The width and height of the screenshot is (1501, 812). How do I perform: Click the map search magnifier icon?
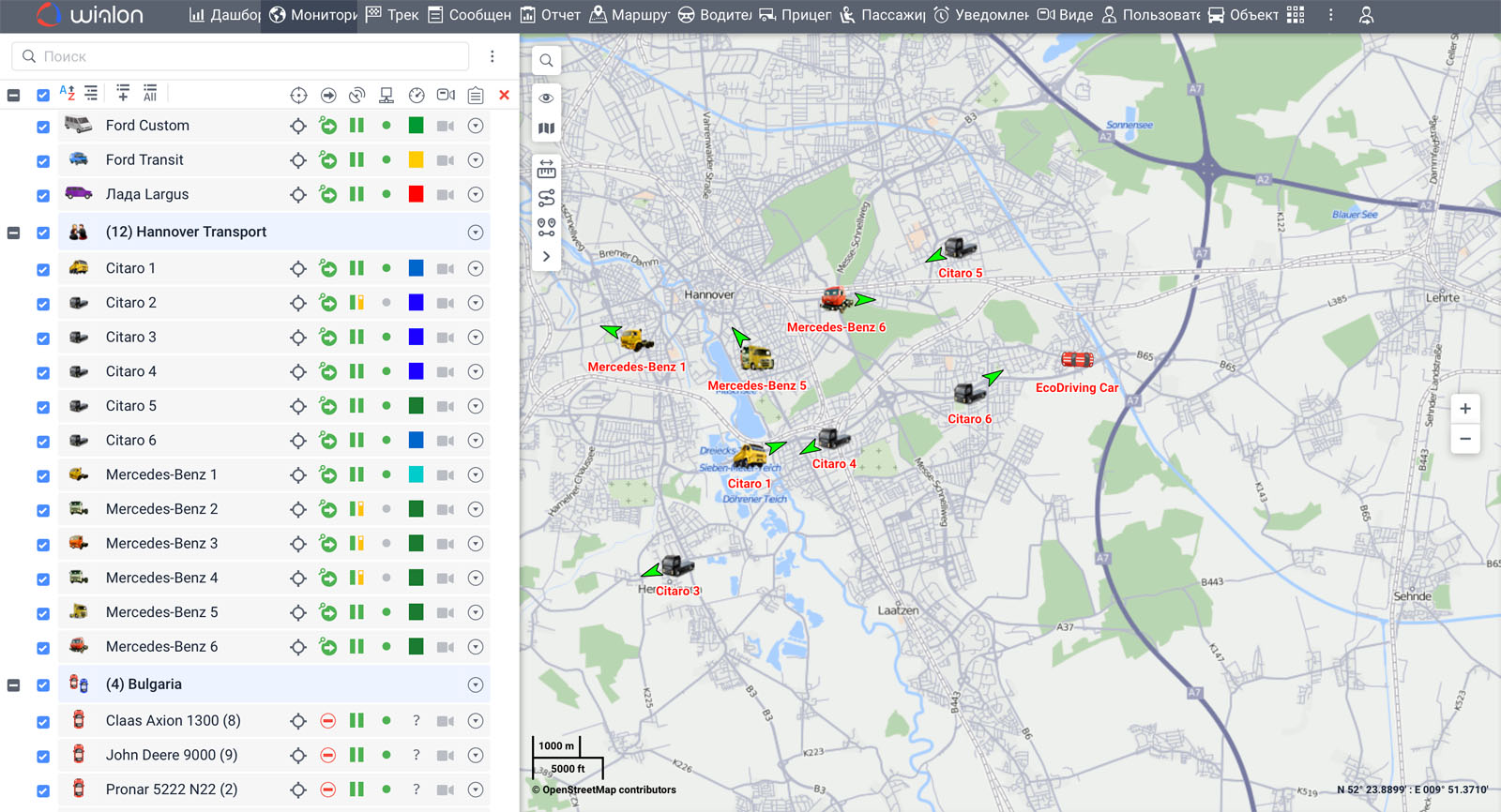pyautogui.click(x=546, y=61)
